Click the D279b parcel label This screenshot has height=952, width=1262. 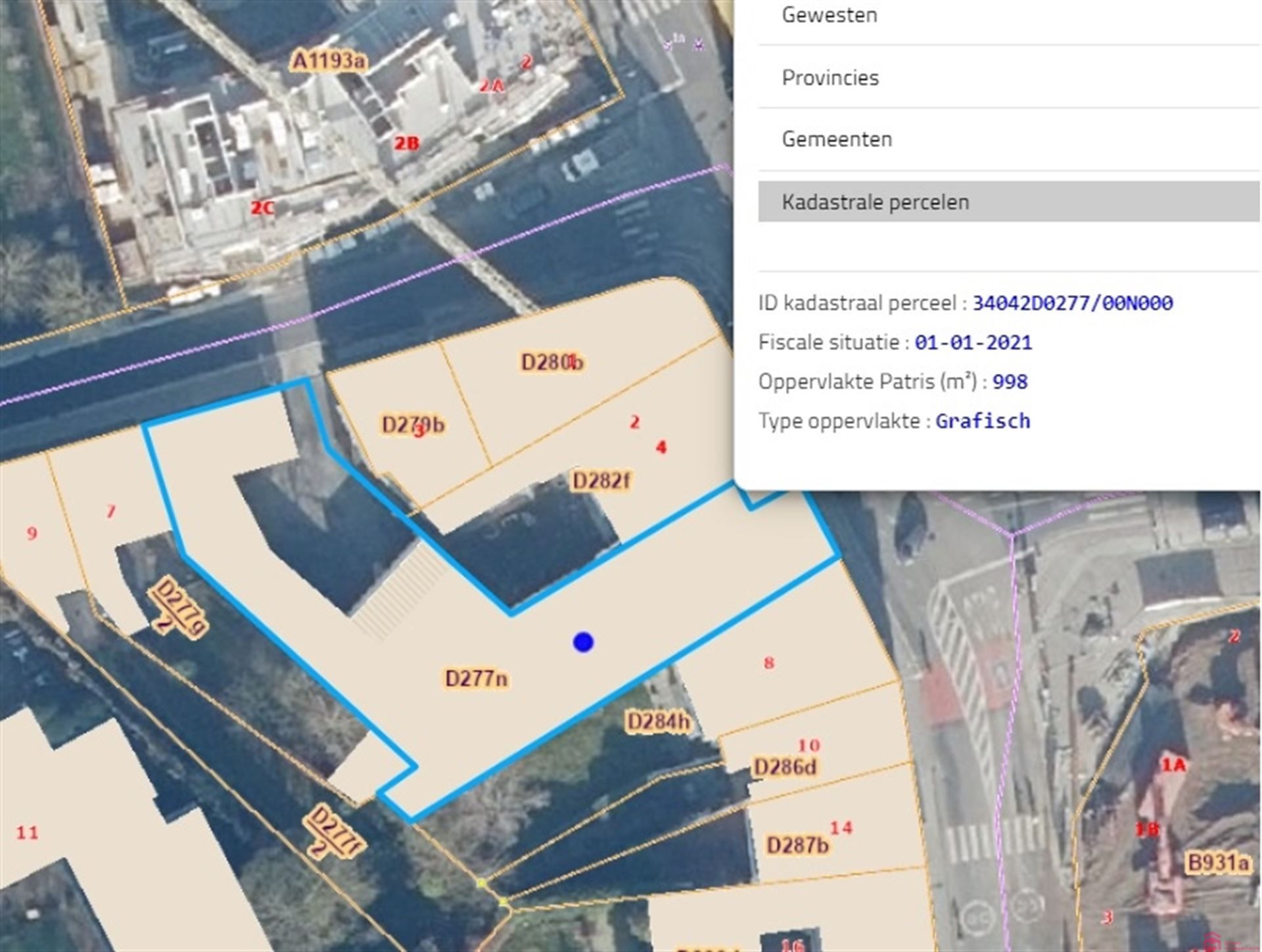(x=413, y=424)
